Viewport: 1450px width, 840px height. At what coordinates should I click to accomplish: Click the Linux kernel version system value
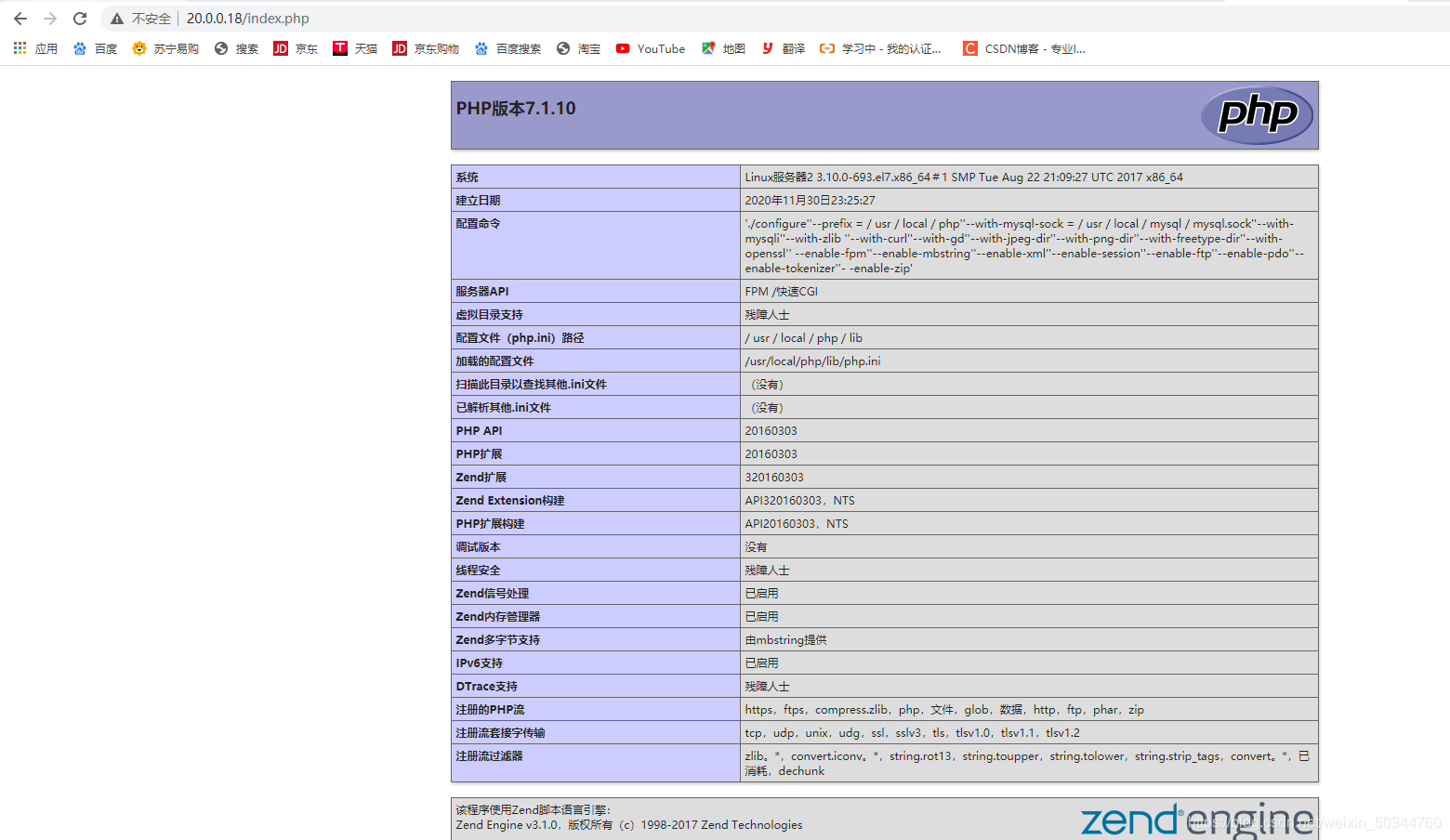click(964, 177)
